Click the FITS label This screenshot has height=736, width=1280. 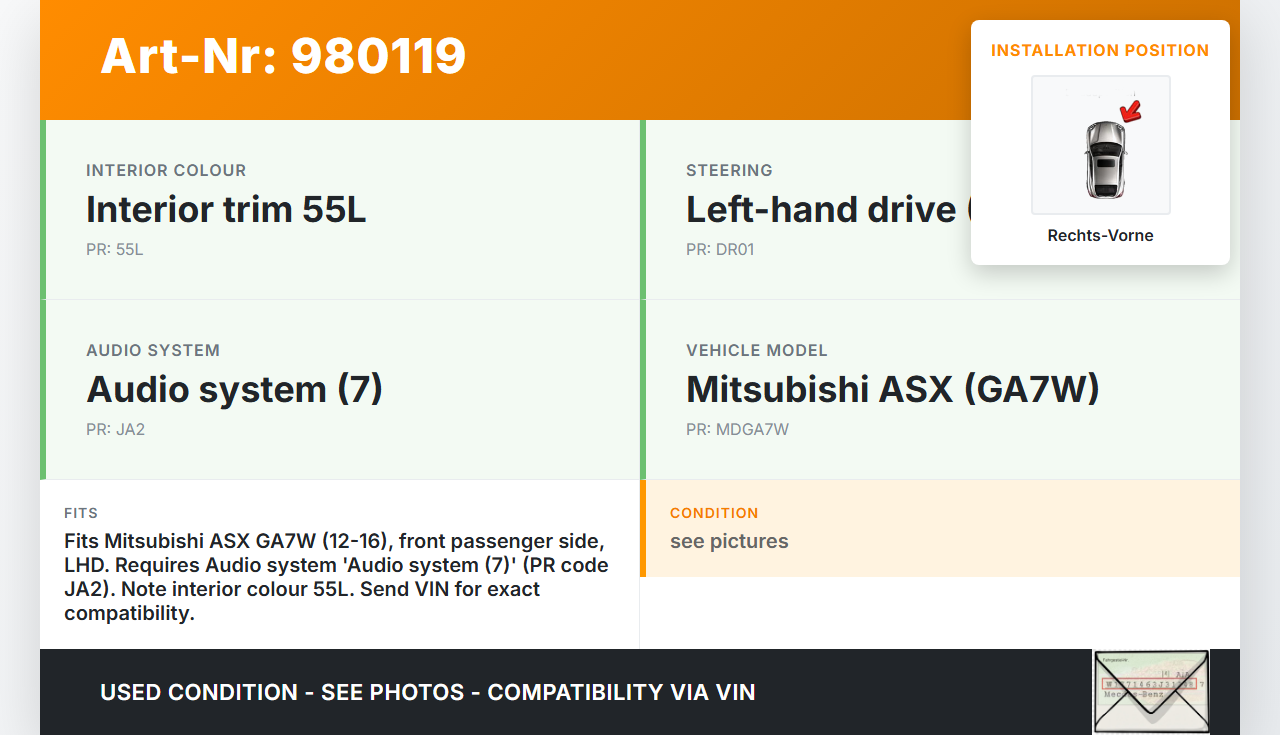(81, 513)
